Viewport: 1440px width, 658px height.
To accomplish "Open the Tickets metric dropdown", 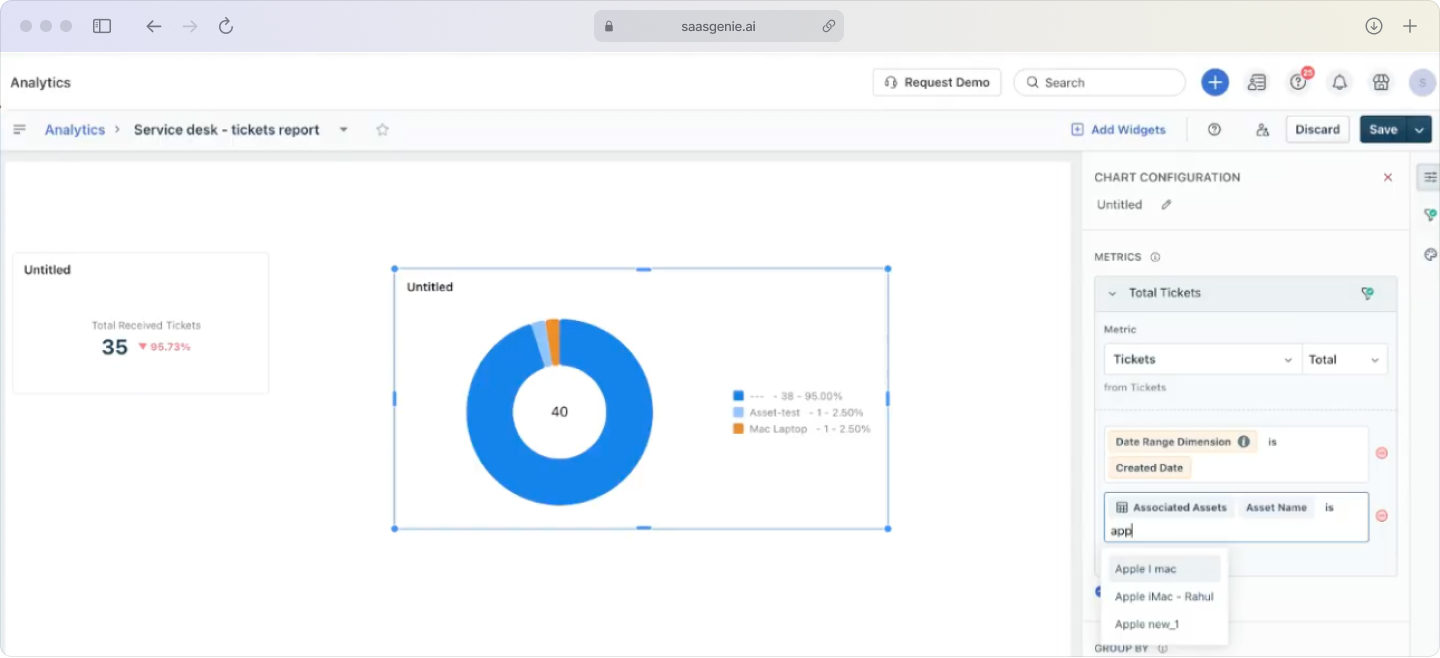I will 1202,359.
